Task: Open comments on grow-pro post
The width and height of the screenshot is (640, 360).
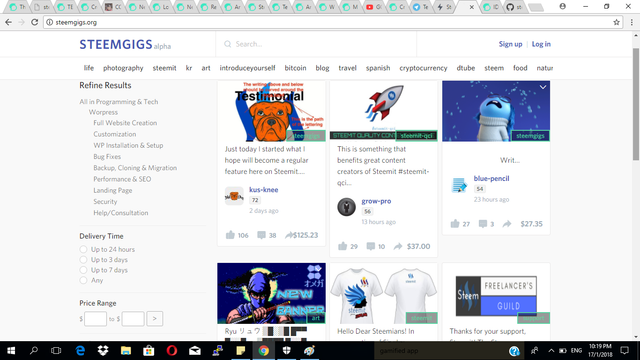Action: (370, 246)
